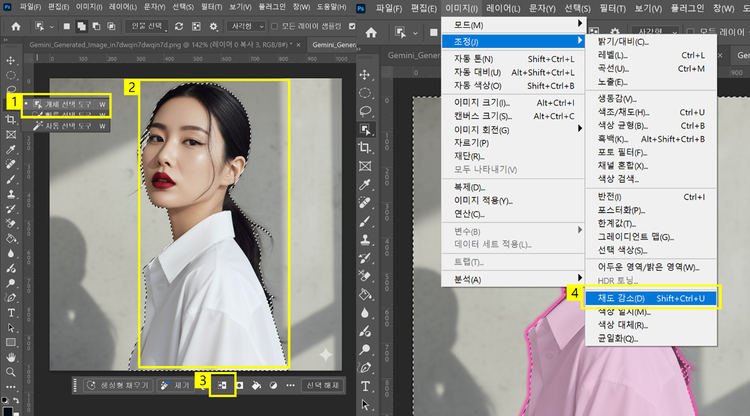This screenshot has height=416, width=750.
Task: Click the Home icon in left options bar
Action: point(16,27)
